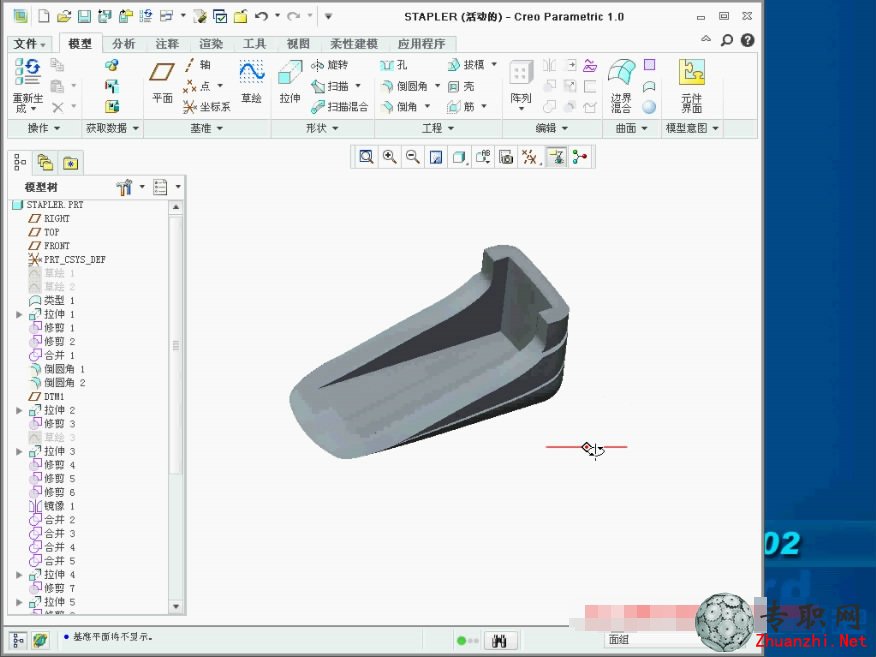Image resolution: width=876 pixels, height=657 pixels.
Task: Toggle the navigator pane icon in status bar
Action: (18, 640)
